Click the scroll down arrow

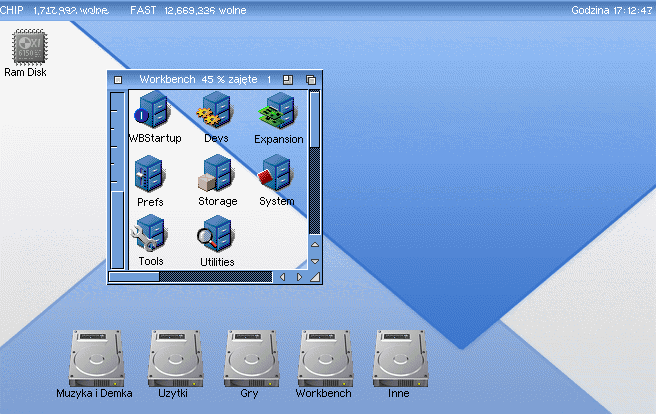click(x=315, y=261)
